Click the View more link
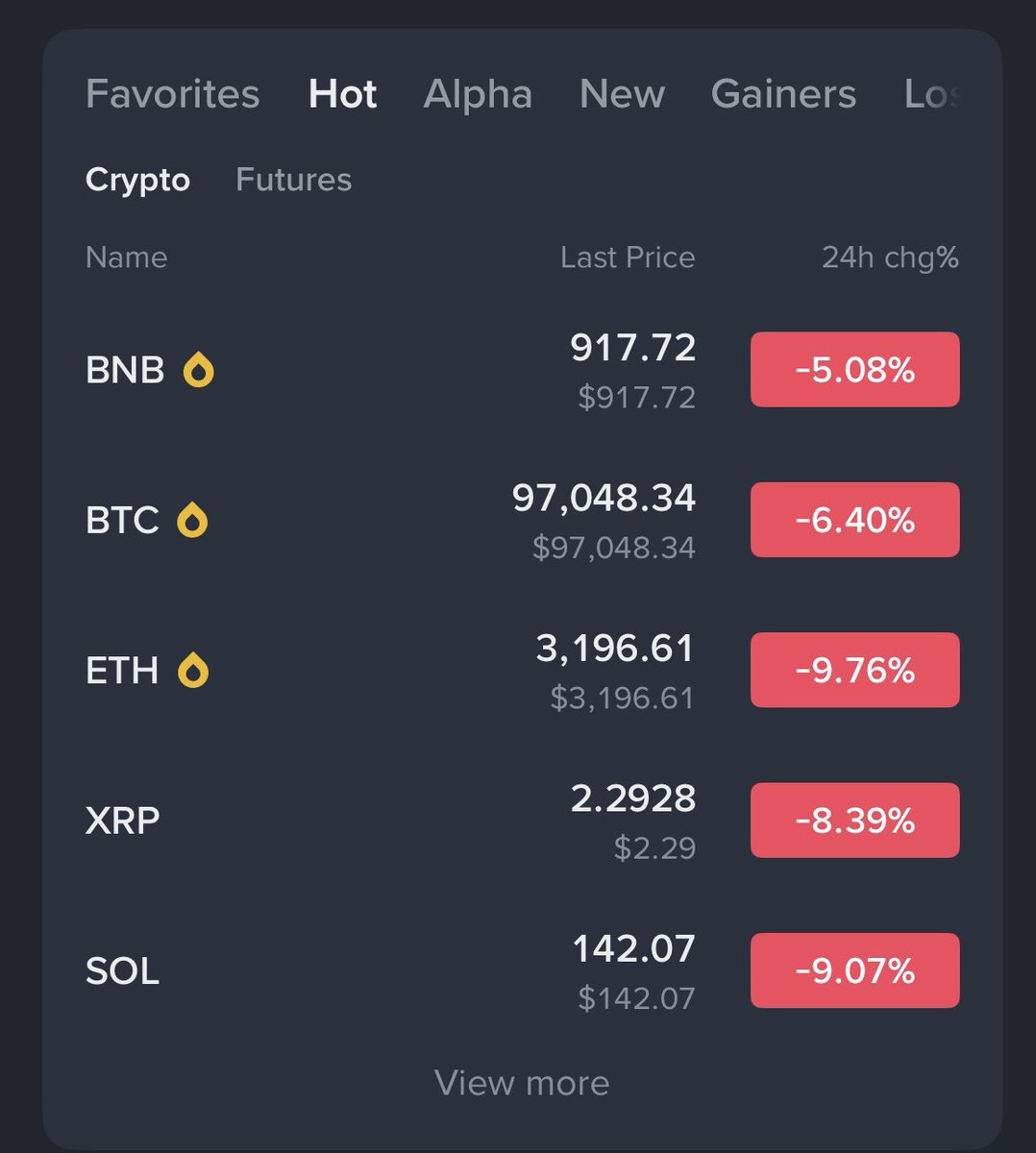The image size is (1036, 1153). [522, 1083]
